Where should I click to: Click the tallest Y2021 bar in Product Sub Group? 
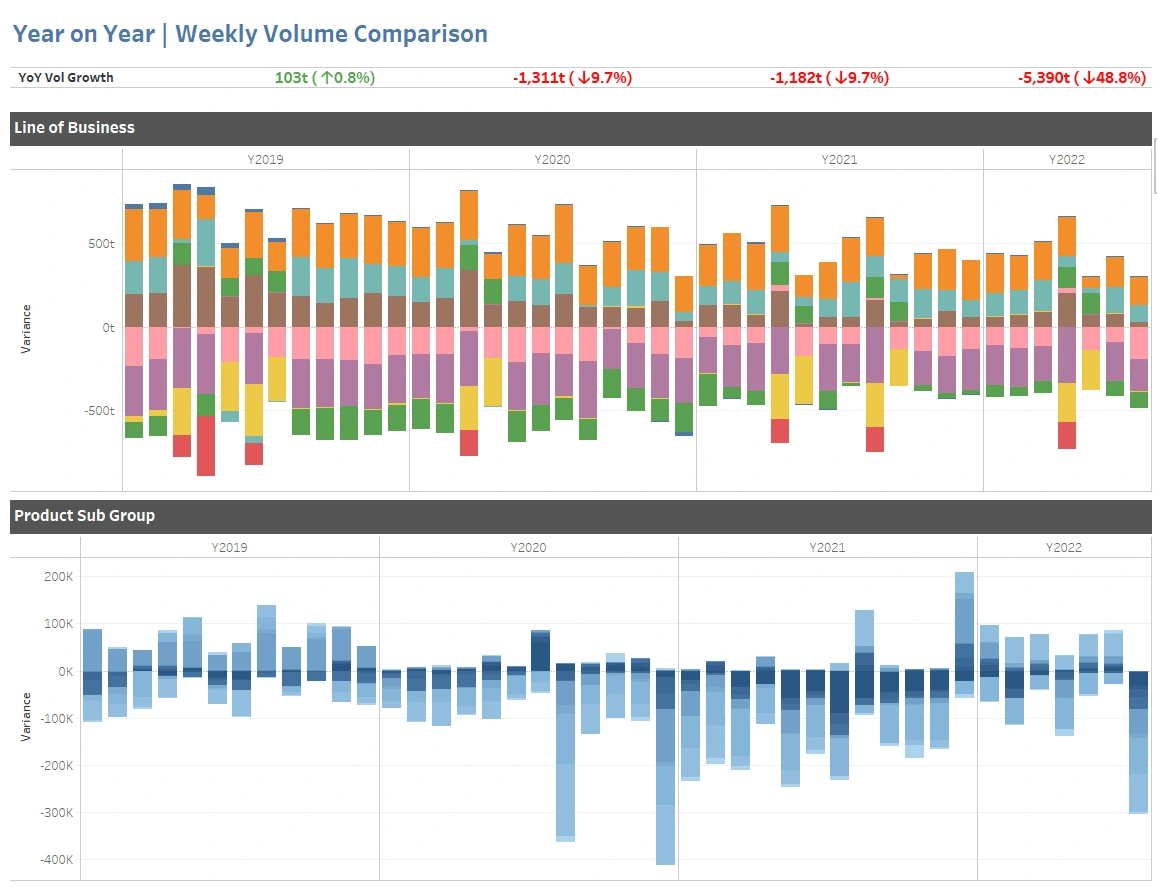[964, 635]
